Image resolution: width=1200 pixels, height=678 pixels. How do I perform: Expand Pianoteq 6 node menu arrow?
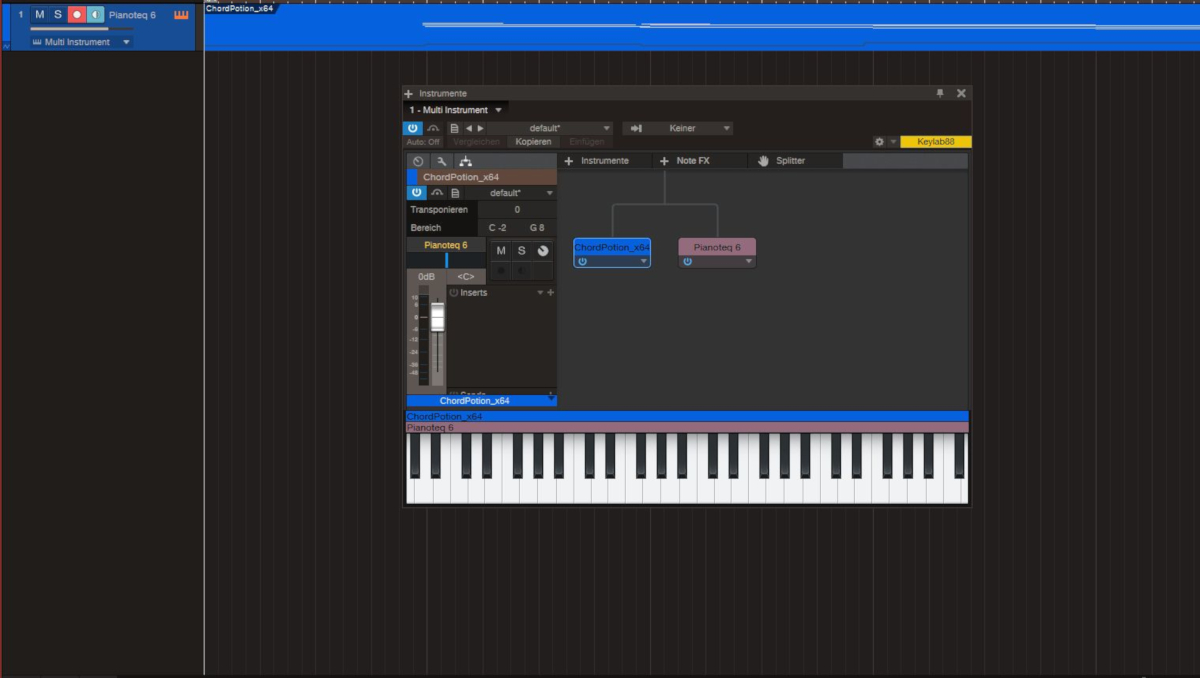click(x=748, y=261)
